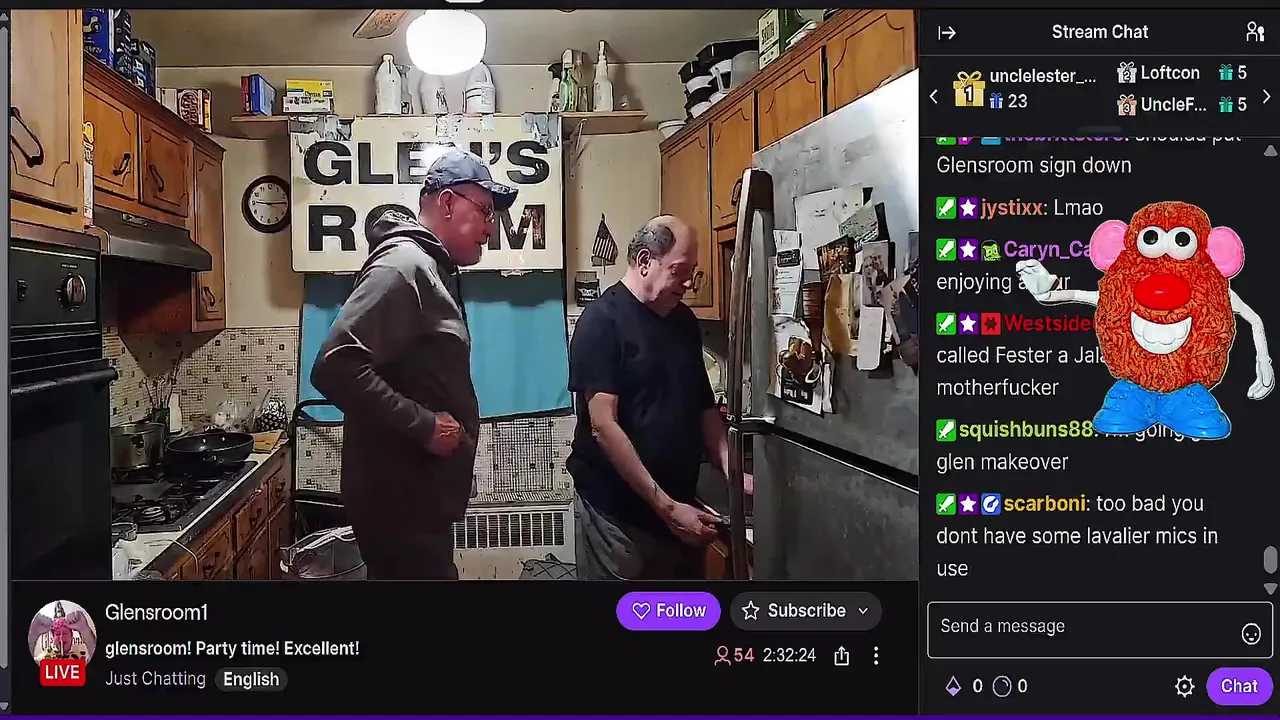
Task: Click the chat scrollbar thumb
Action: point(1270,560)
